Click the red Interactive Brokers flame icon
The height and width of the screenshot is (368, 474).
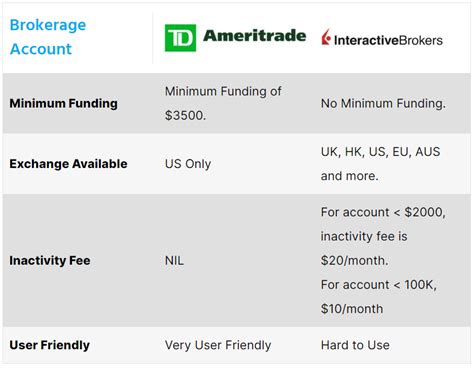click(x=326, y=37)
